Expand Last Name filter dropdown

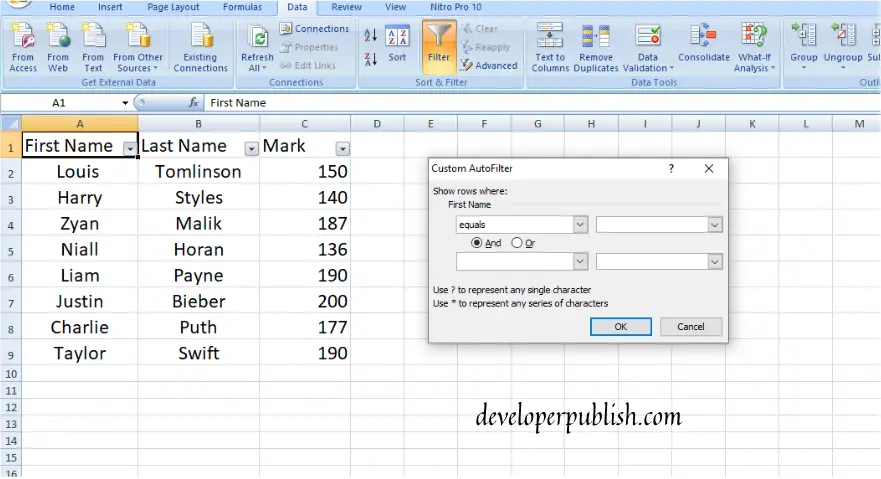coord(252,149)
